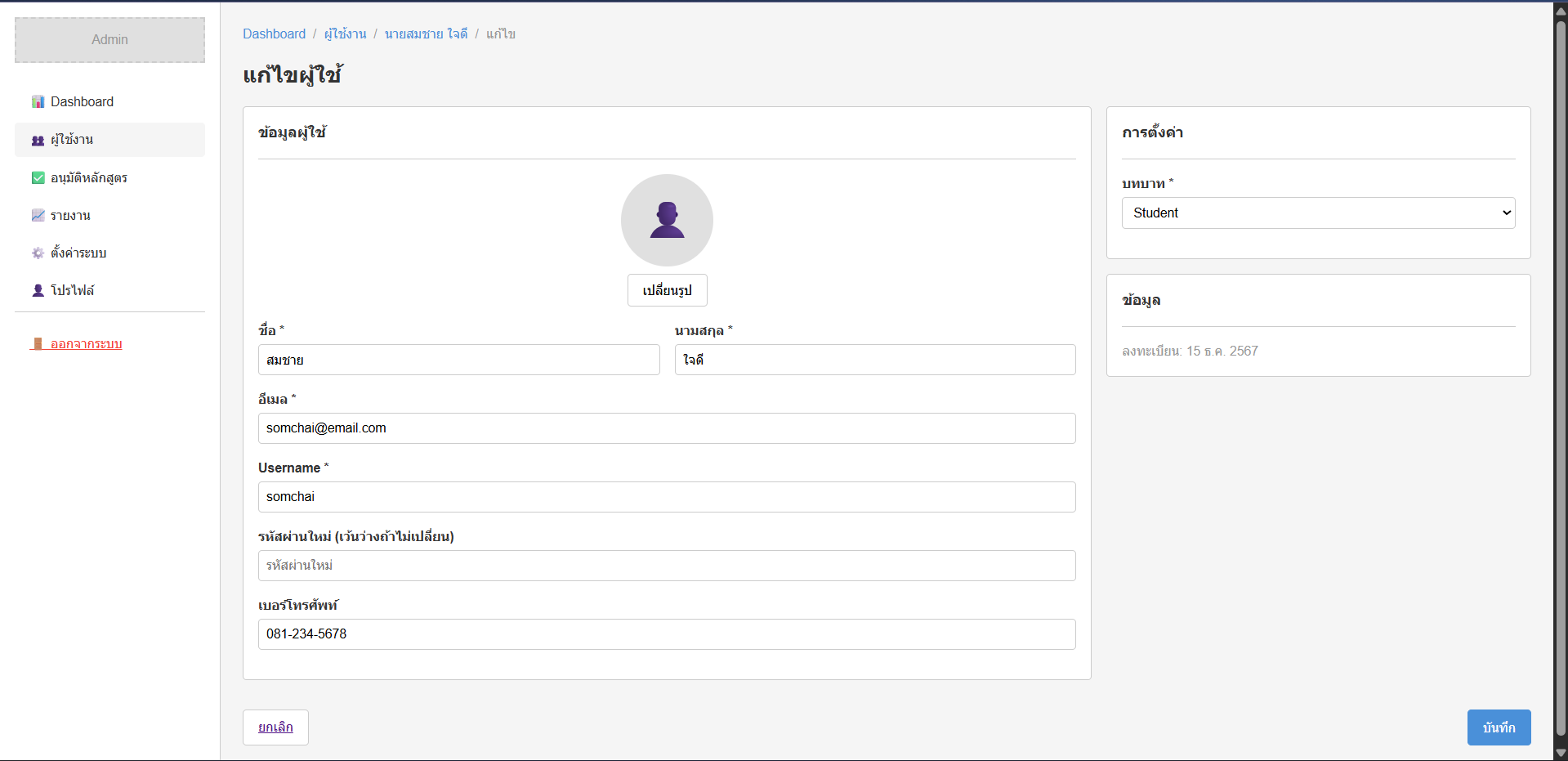This screenshot has width=1568, height=761.
Task: Click the person icon beside โปรไฟล์
Action: coord(38,290)
